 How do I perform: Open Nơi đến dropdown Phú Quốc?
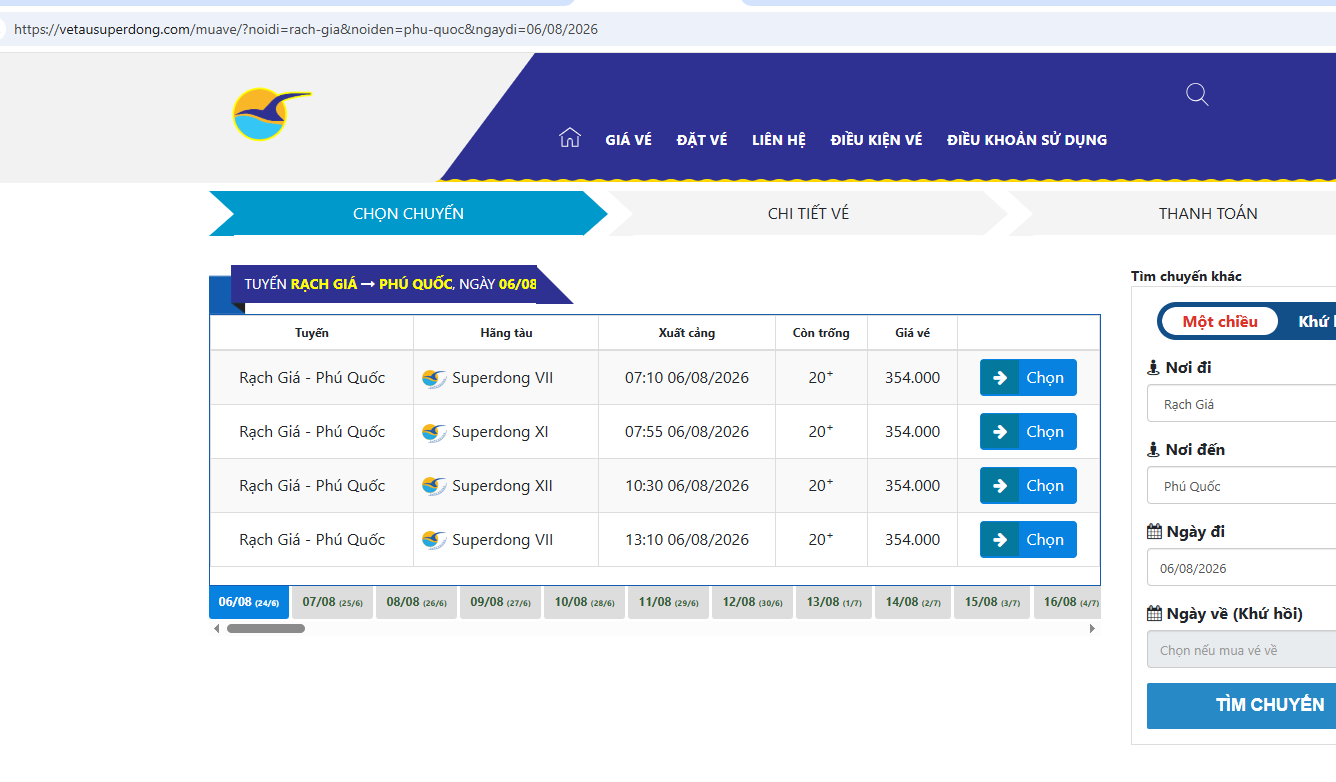(x=1241, y=486)
